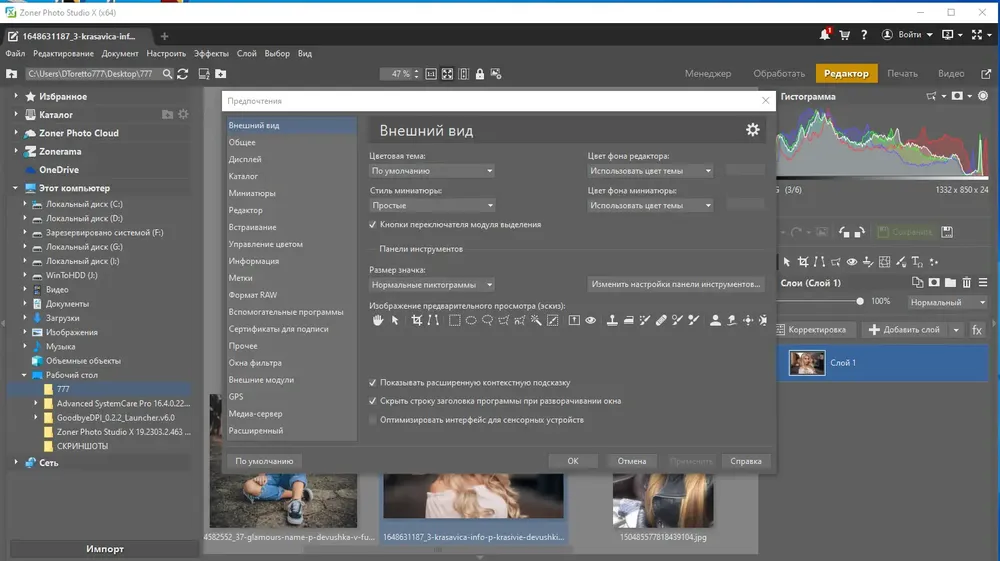Viewport: 1000px width, 561px height.
Task: Toggle 'Кнопки переключателя модуля выделения' checkbox
Action: pos(373,225)
